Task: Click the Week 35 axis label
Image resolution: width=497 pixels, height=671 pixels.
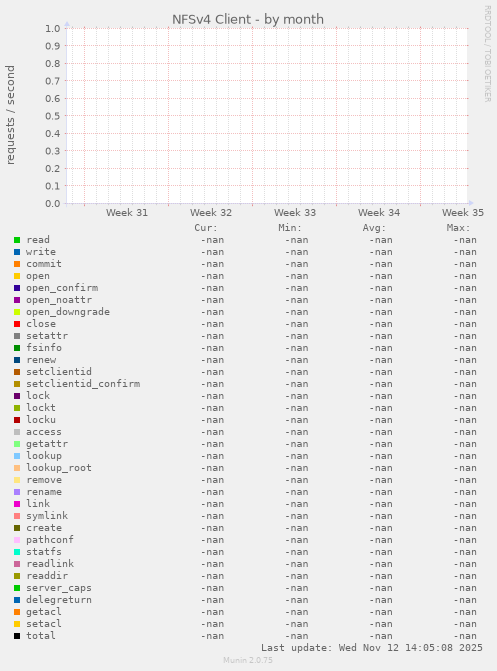Action: pos(463,213)
